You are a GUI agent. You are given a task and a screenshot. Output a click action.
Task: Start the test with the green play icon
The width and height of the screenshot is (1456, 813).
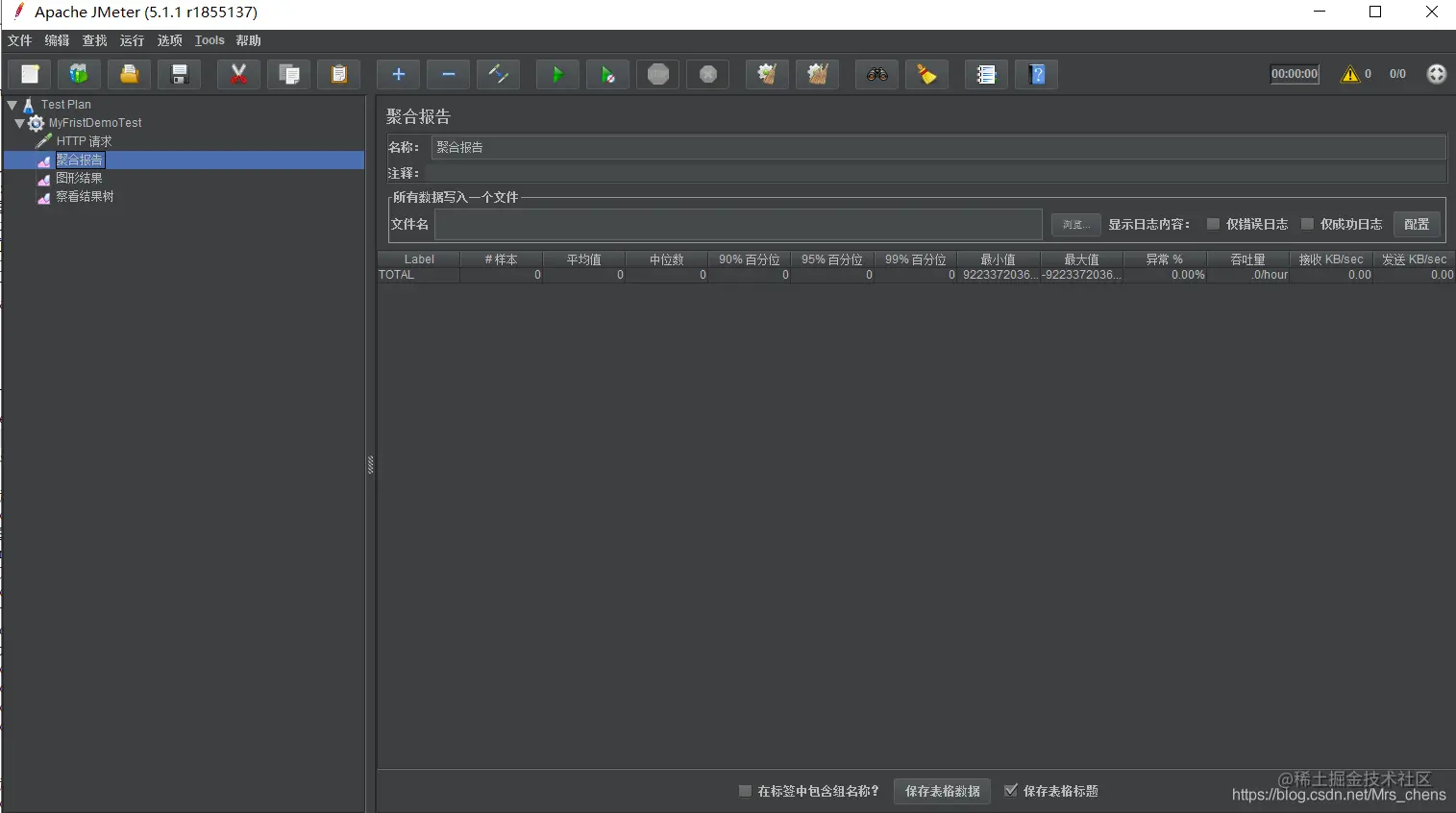(557, 74)
